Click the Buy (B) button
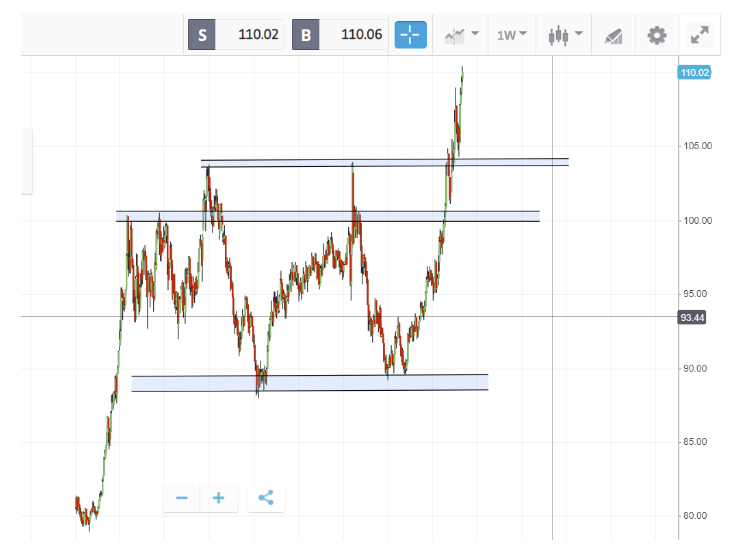 point(306,35)
